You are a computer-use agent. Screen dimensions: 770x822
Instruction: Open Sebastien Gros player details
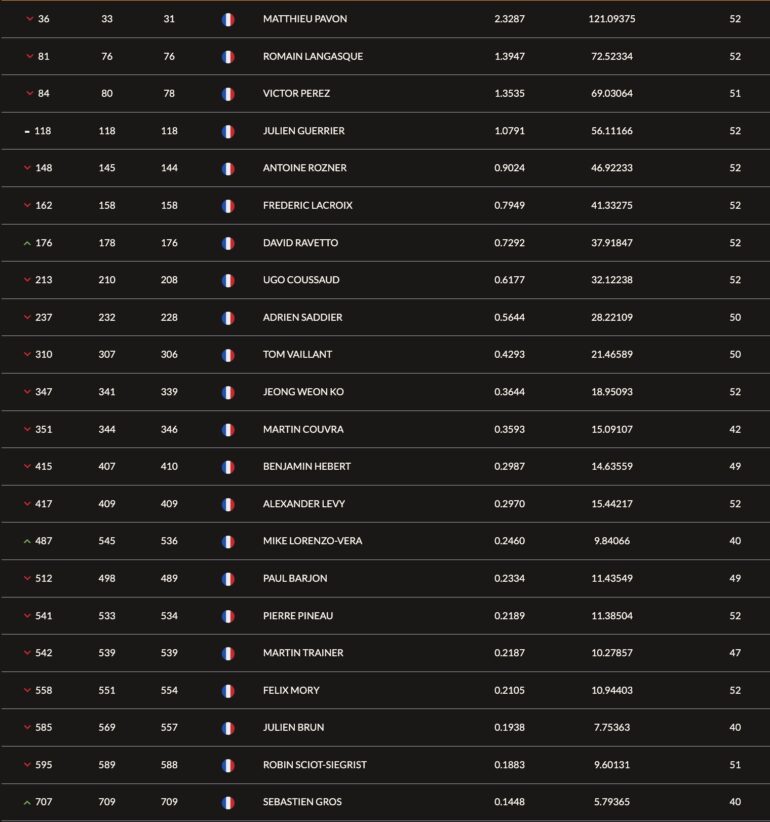302,802
